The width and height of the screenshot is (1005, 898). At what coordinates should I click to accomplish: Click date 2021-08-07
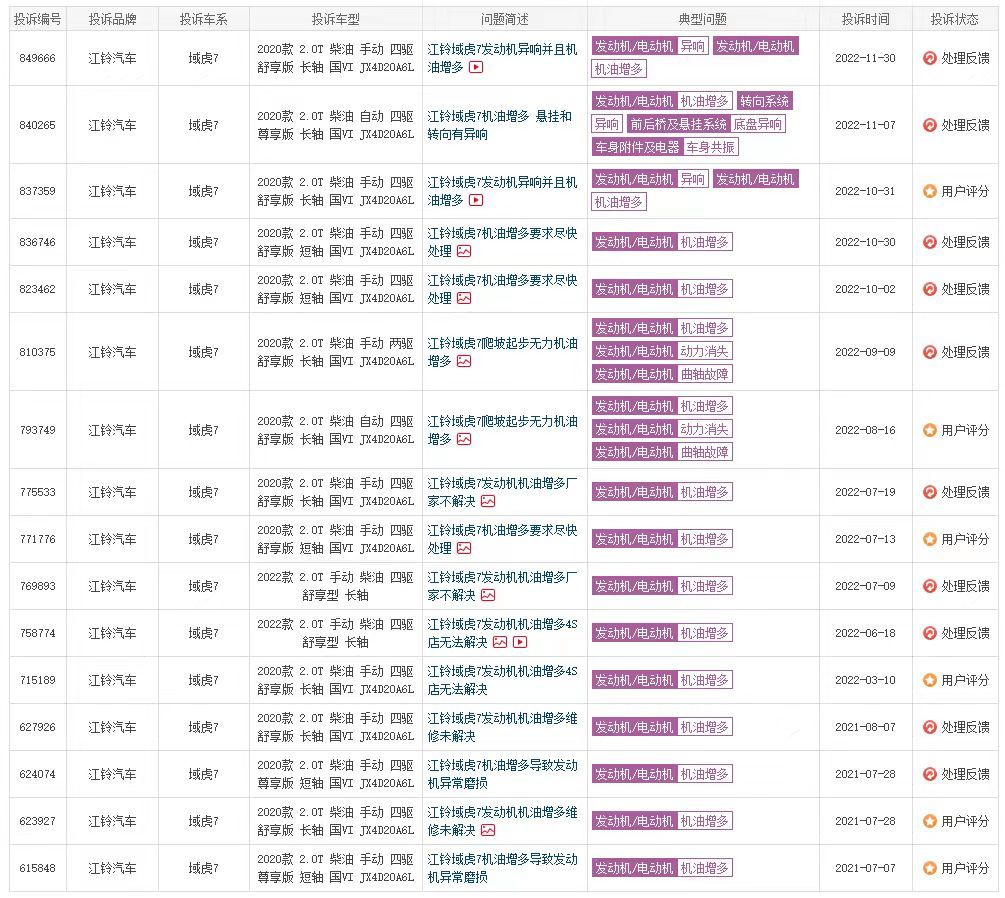click(865, 727)
